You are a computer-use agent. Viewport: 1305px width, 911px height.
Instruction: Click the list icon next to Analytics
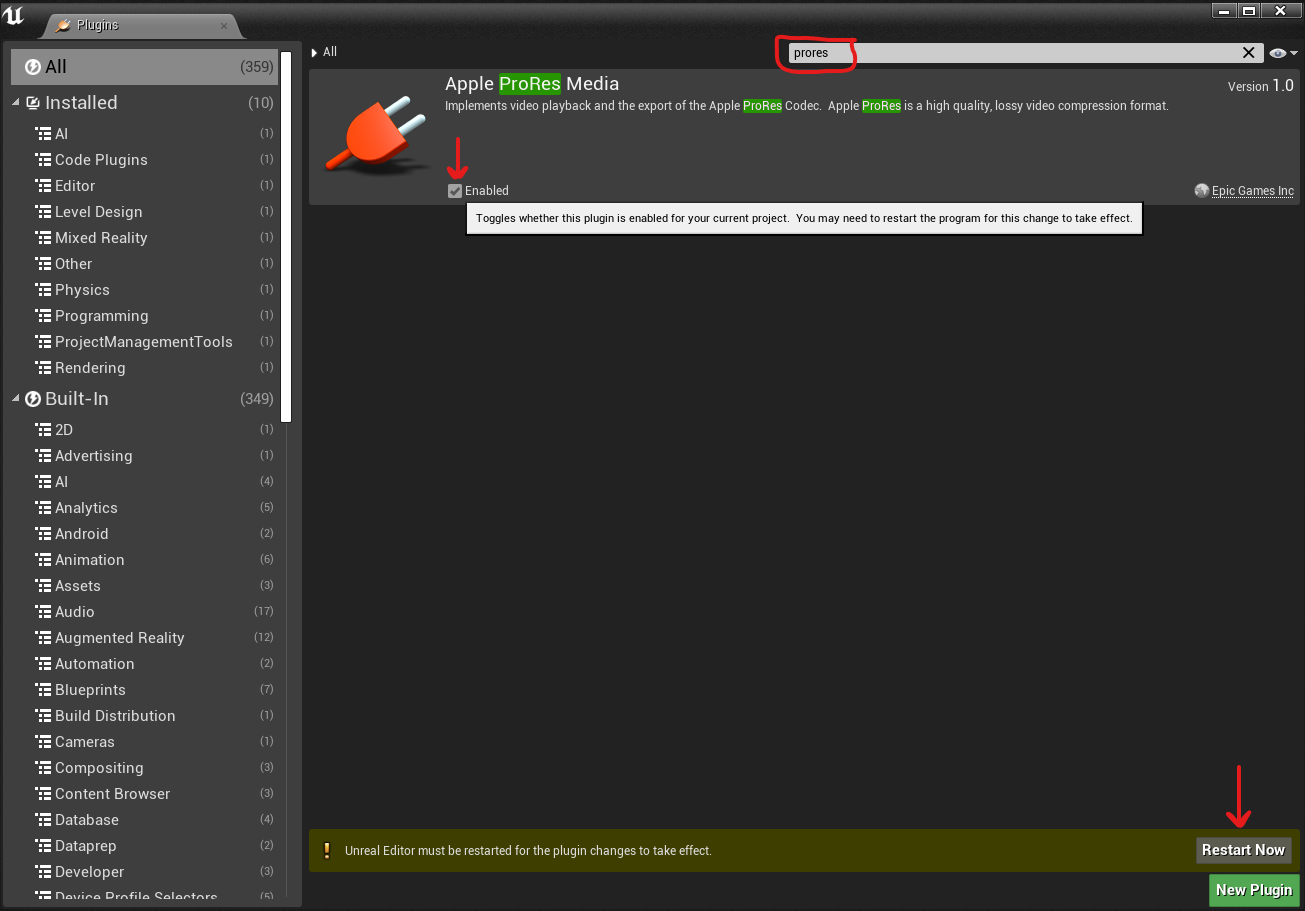(43, 508)
